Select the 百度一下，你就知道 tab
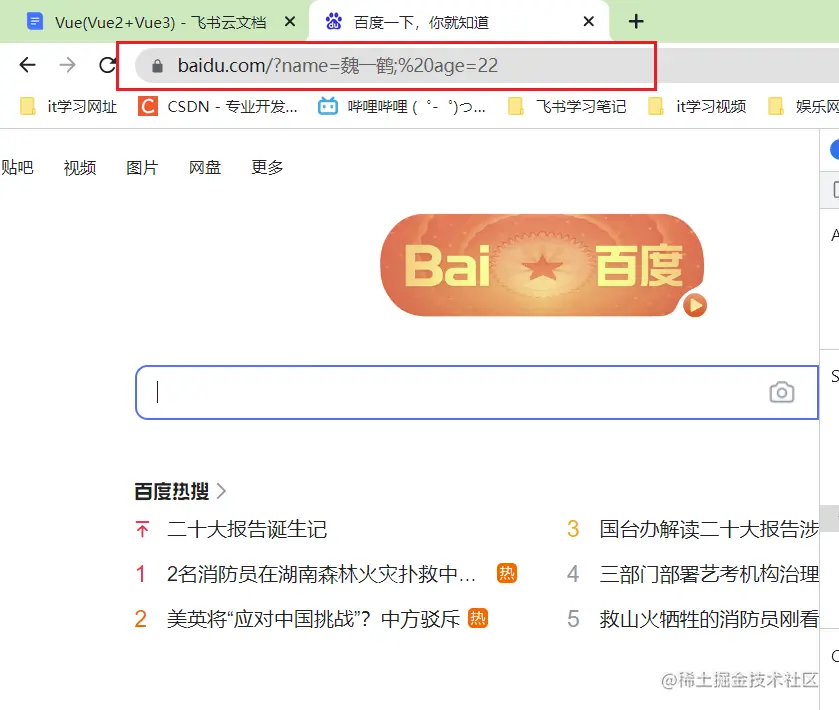This screenshot has height=710, width=839. [x=421, y=22]
